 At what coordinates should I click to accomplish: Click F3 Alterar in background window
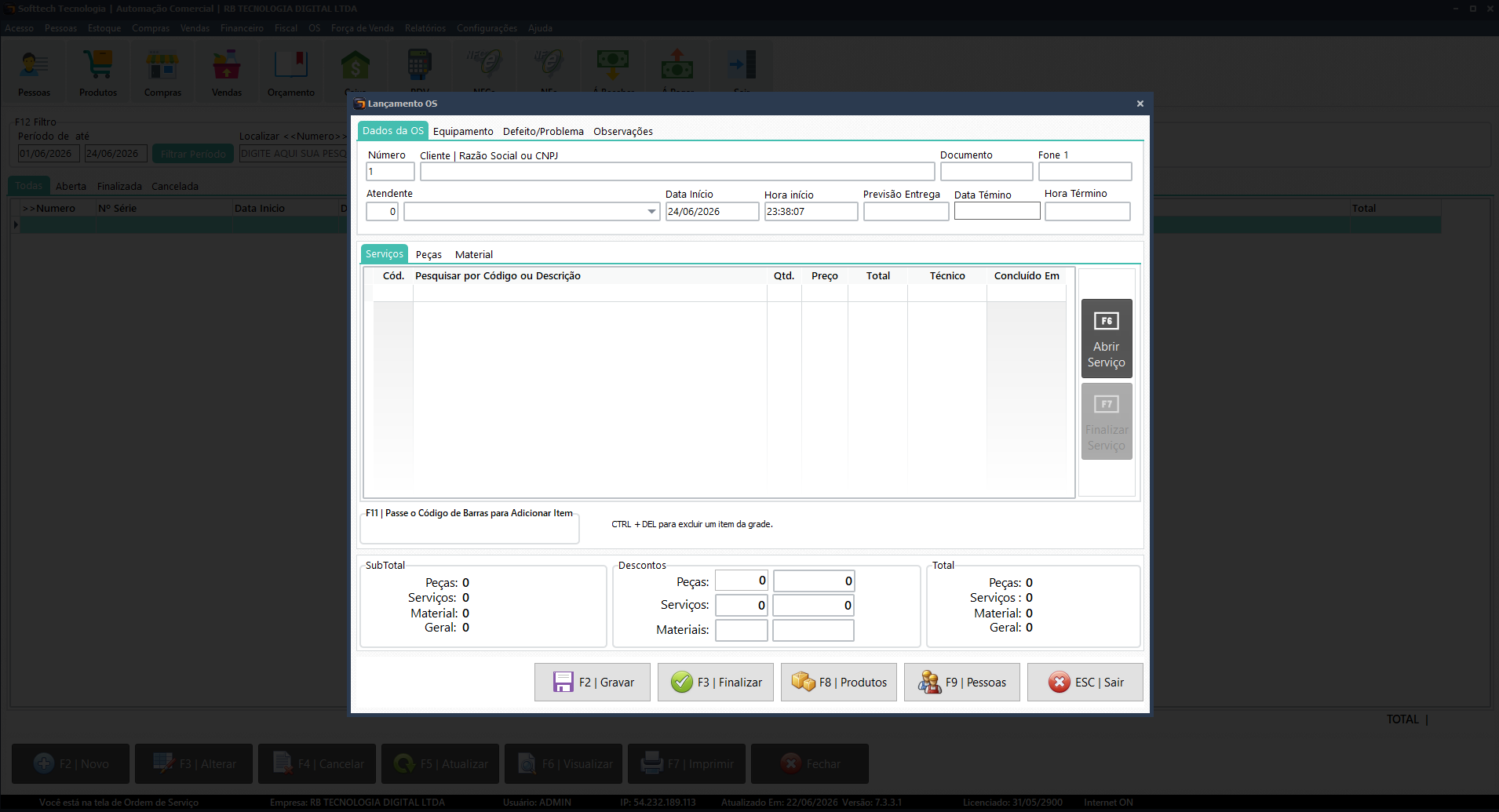point(194,763)
